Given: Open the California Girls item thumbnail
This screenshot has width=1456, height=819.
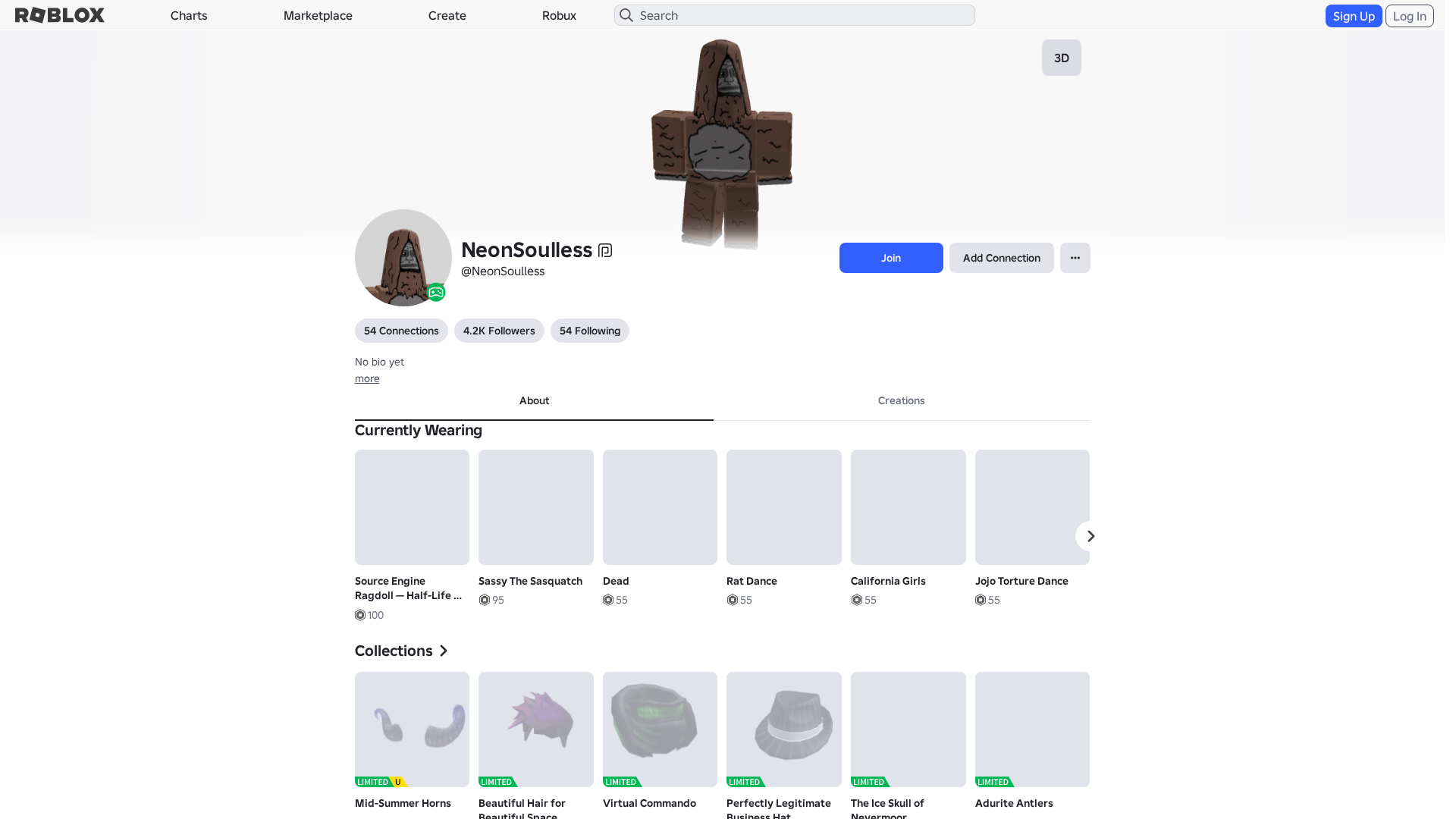Looking at the screenshot, I should click(x=908, y=507).
